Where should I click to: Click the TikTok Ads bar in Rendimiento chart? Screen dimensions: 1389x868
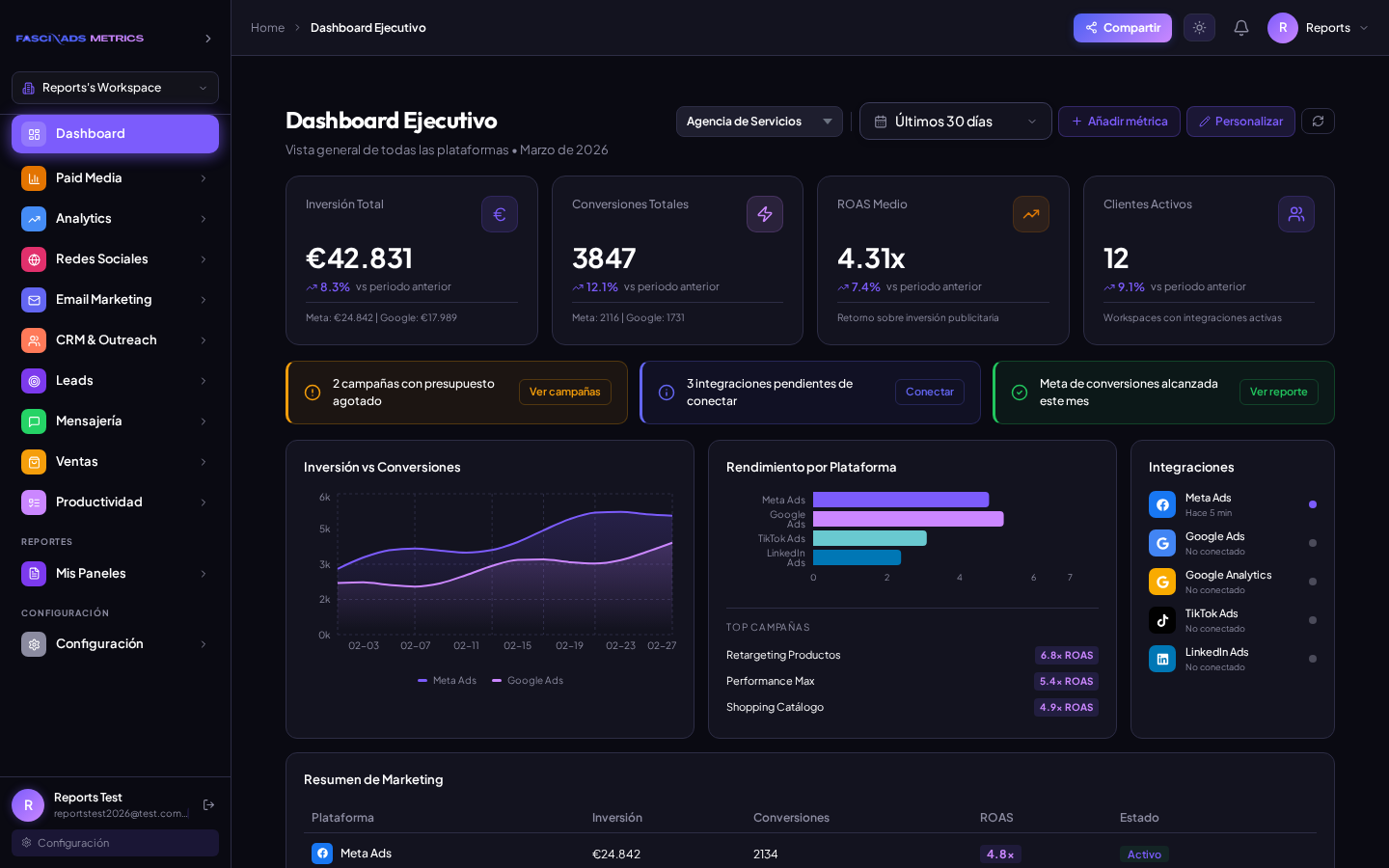click(x=870, y=538)
